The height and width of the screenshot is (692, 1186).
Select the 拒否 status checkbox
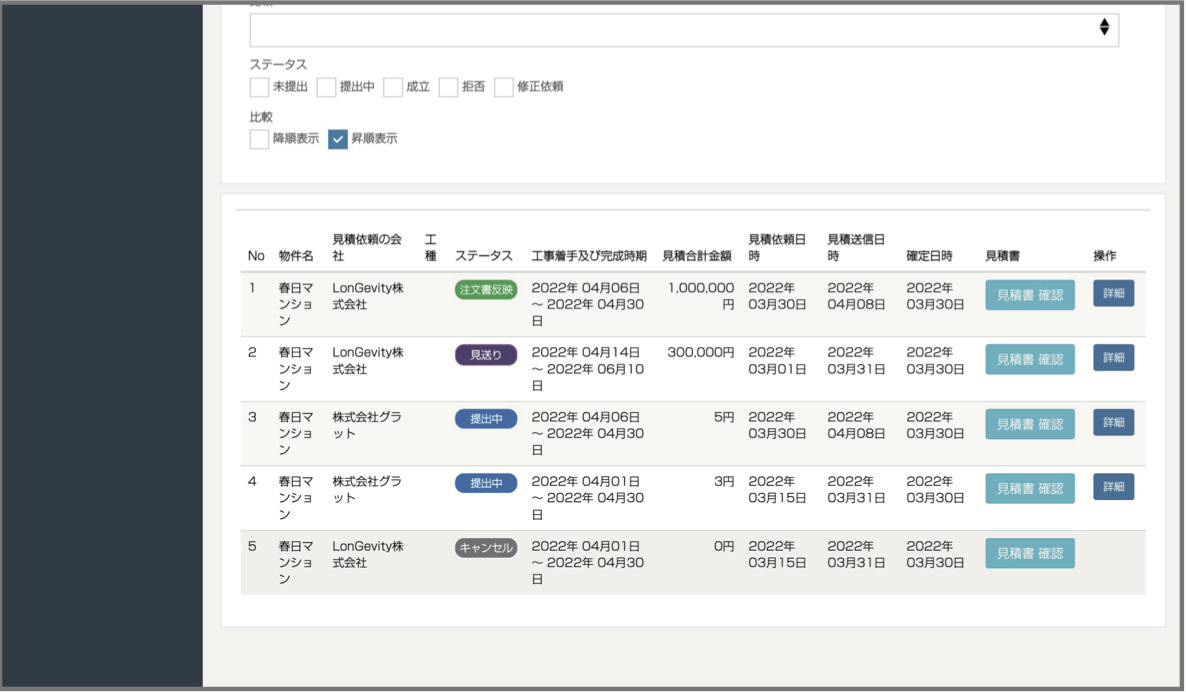point(449,87)
